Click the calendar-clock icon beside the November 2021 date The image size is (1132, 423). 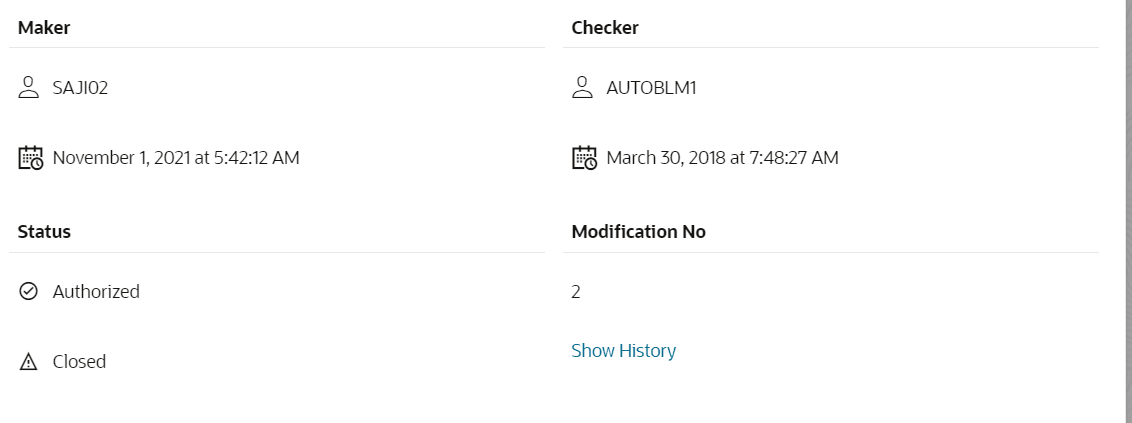pos(30,158)
